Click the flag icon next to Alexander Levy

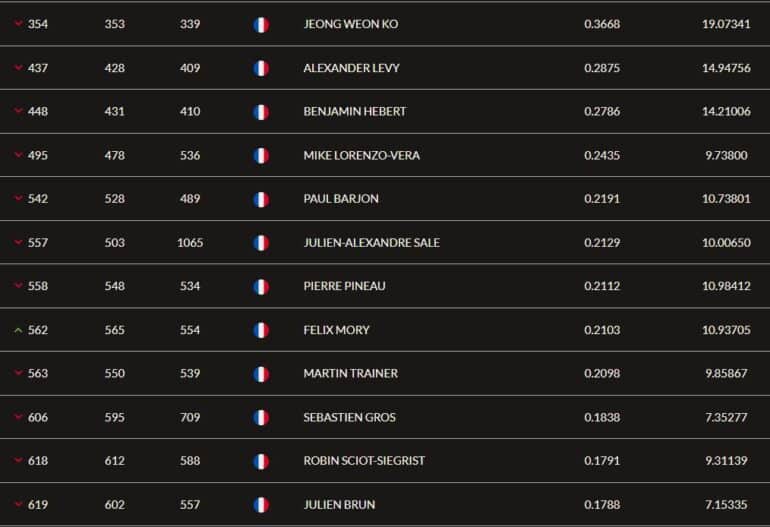(261, 68)
